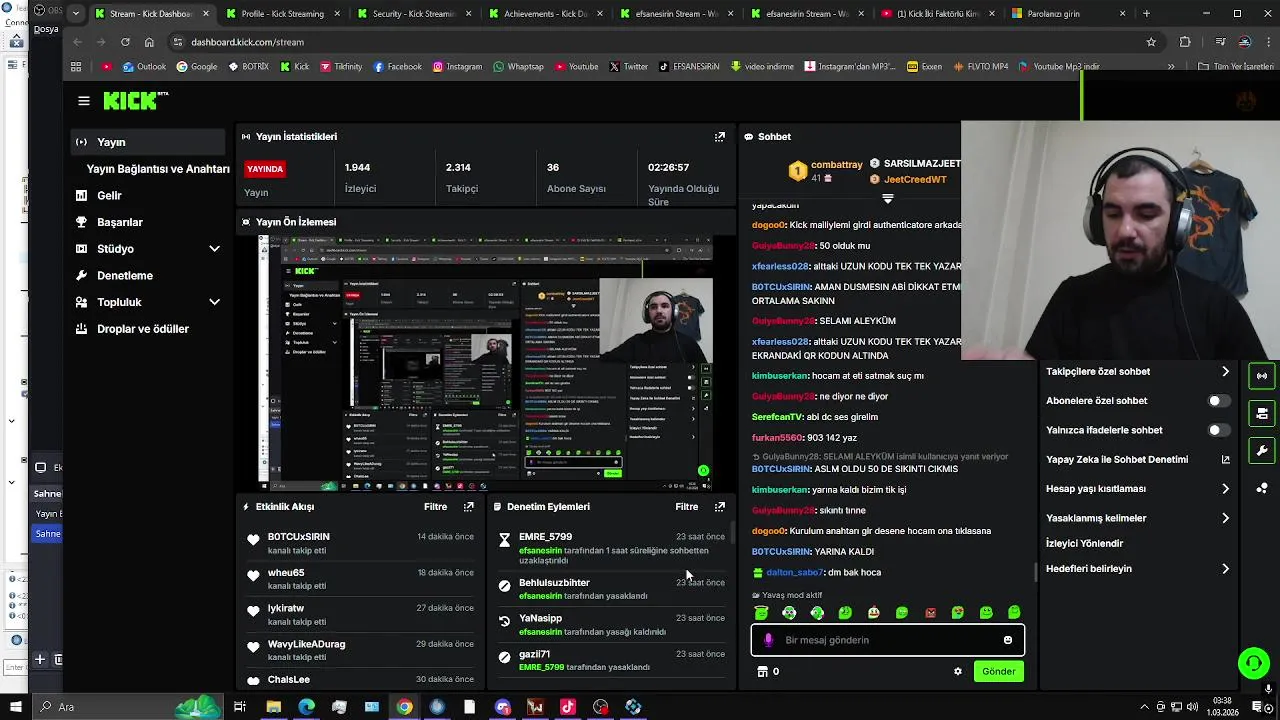Click the heart icon beside B0TCUxSIRIN follow

pyautogui.click(x=253, y=540)
